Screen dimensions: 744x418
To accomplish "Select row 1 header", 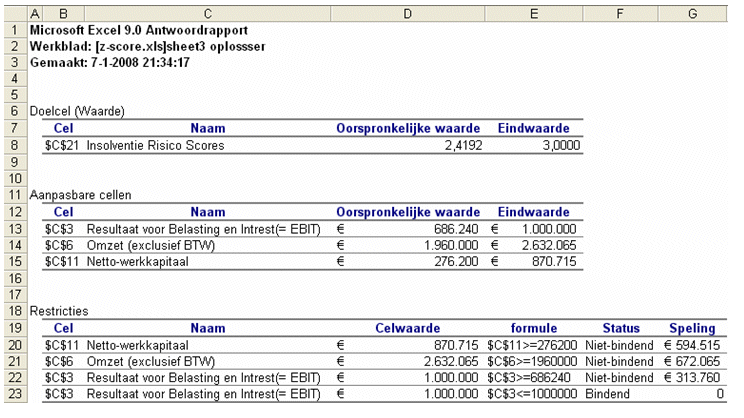I will 15,30.
